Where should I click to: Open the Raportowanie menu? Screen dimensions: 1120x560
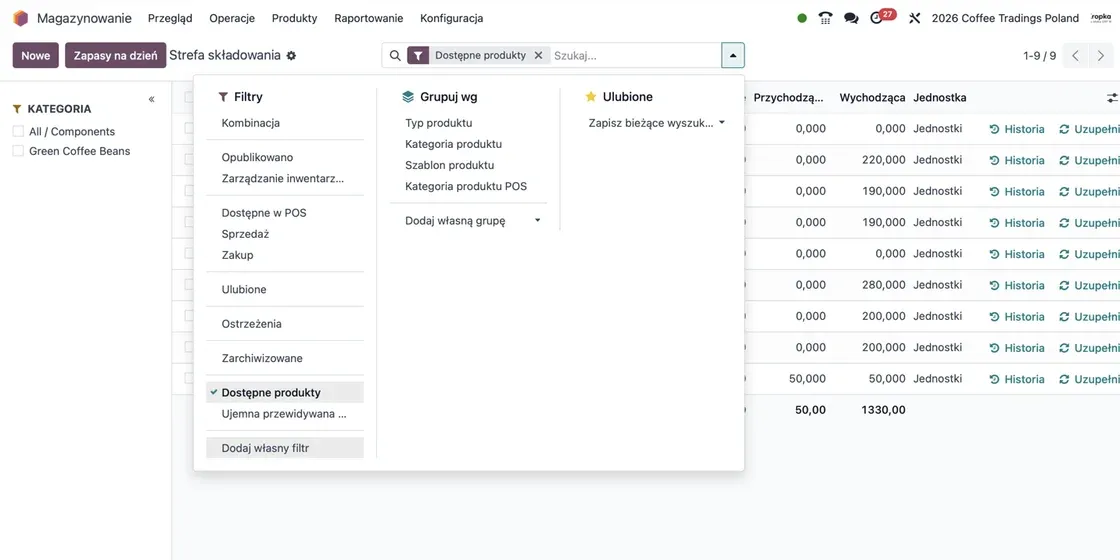click(369, 19)
